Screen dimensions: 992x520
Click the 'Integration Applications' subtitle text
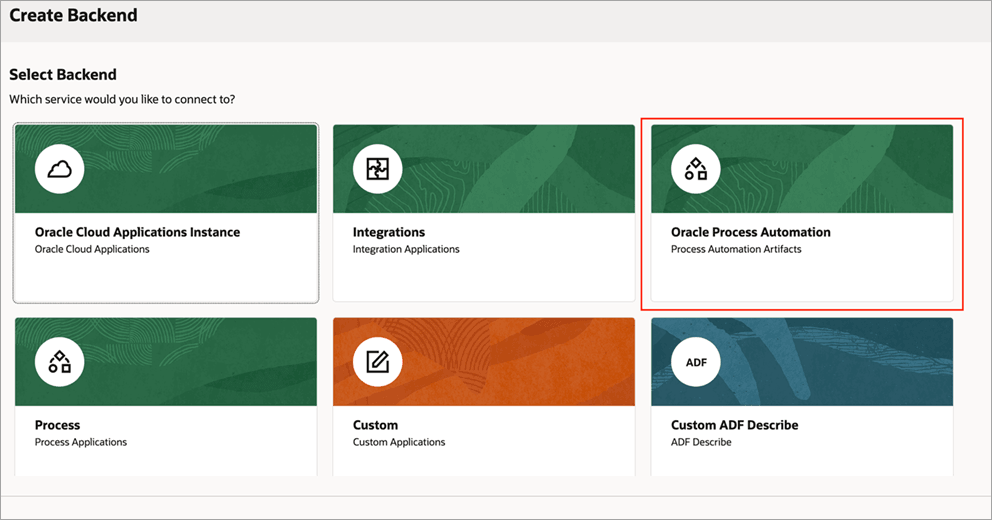point(406,249)
